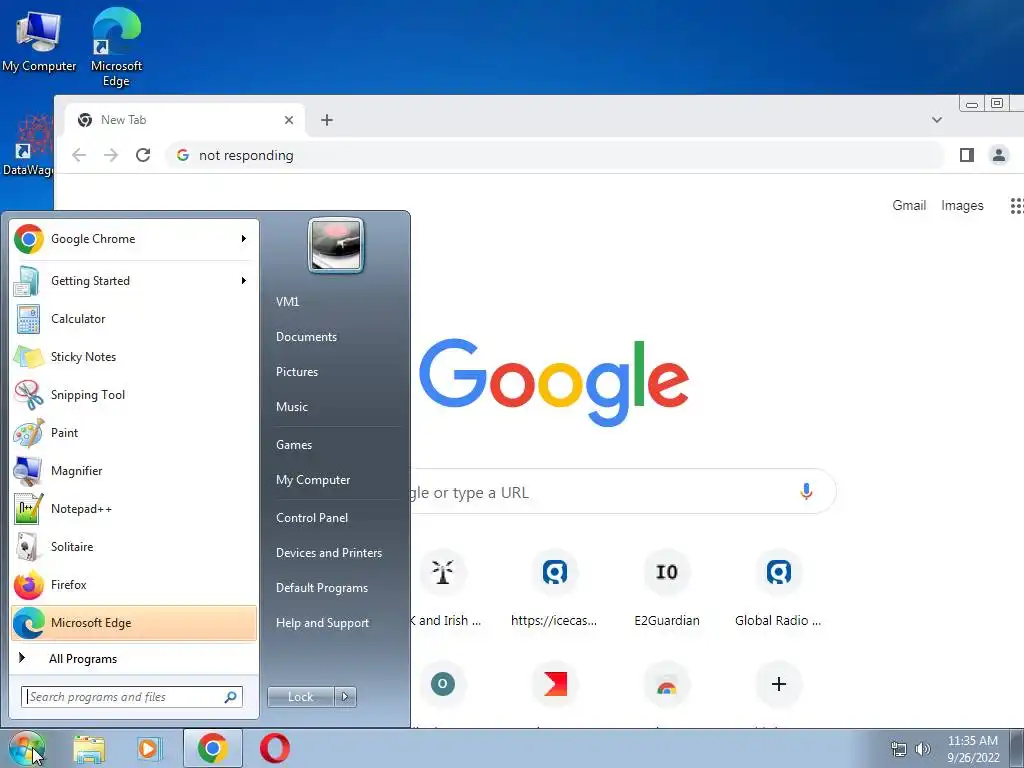The image size is (1024, 768).
Task: Click Search programs and files box
Action: point(132,697)
